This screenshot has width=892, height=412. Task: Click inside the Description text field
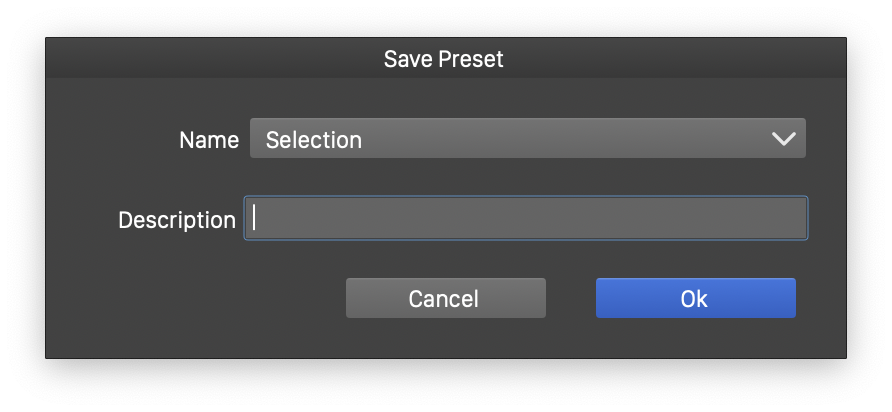tap(527, 218)
